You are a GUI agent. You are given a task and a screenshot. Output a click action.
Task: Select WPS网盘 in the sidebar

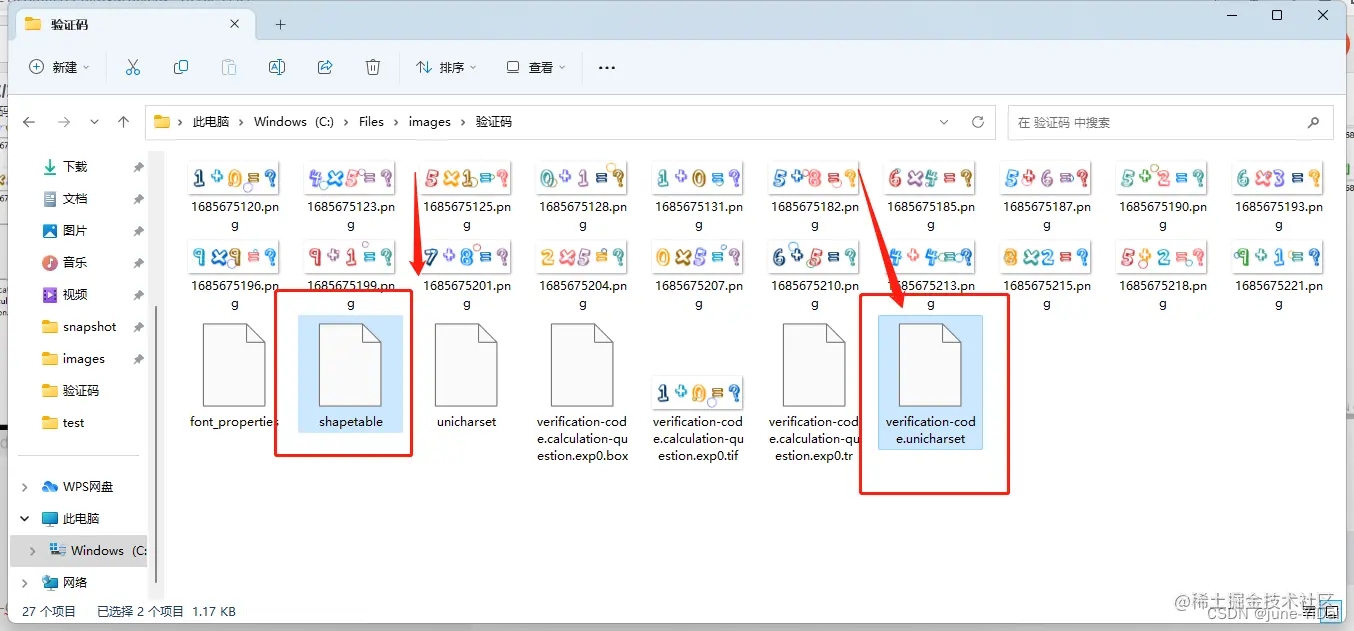[88, 487]
